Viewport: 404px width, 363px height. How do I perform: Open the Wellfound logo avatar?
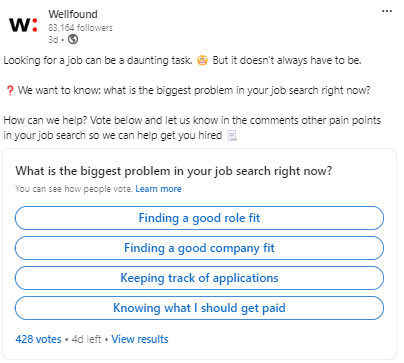(23, 25)
